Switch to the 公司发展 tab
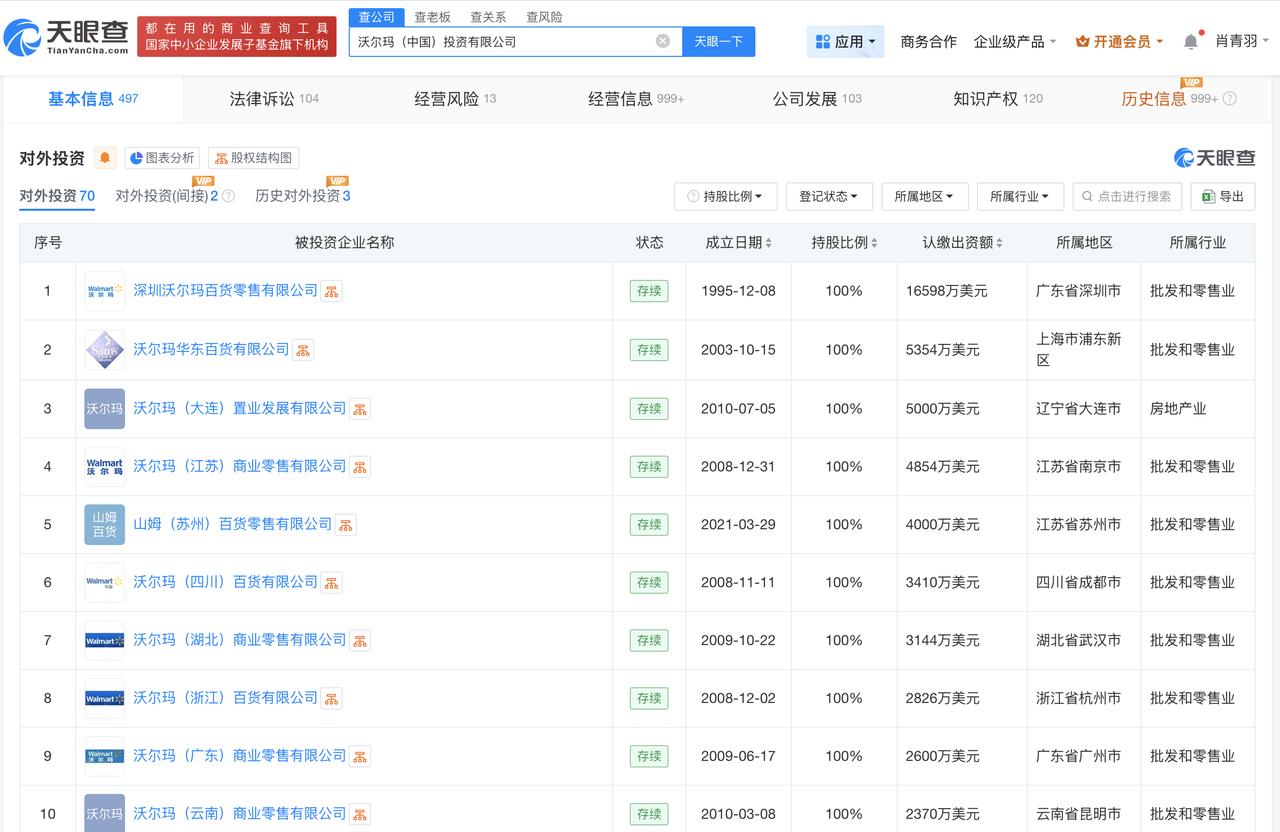The height and width of the screenshot is (832, 1280). point(817,99)
